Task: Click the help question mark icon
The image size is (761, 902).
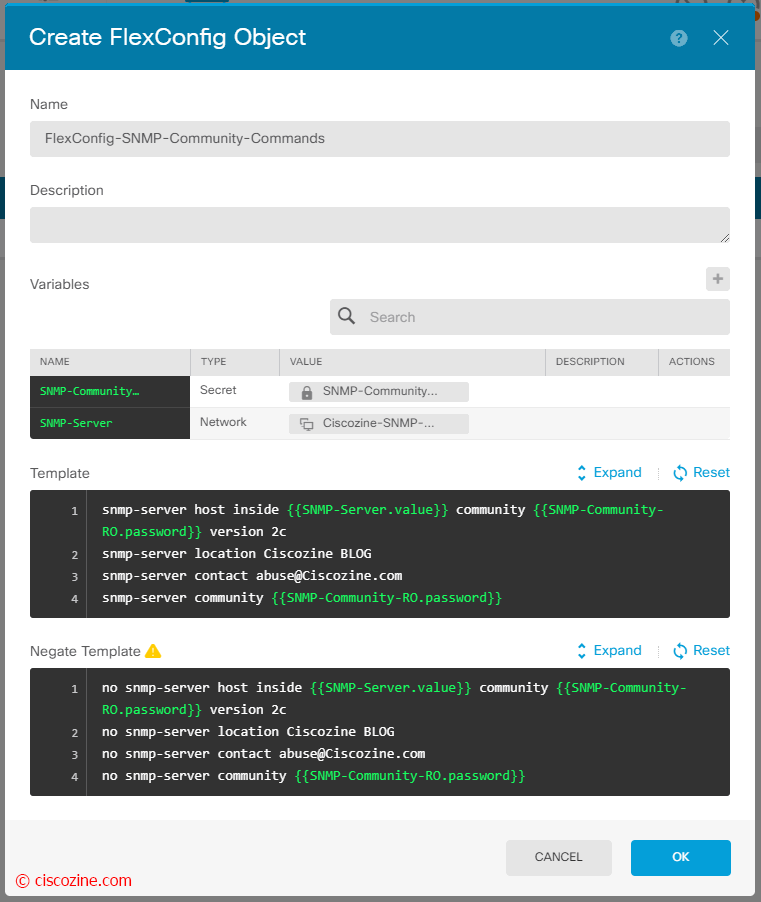Action: [x=679, y=38]
